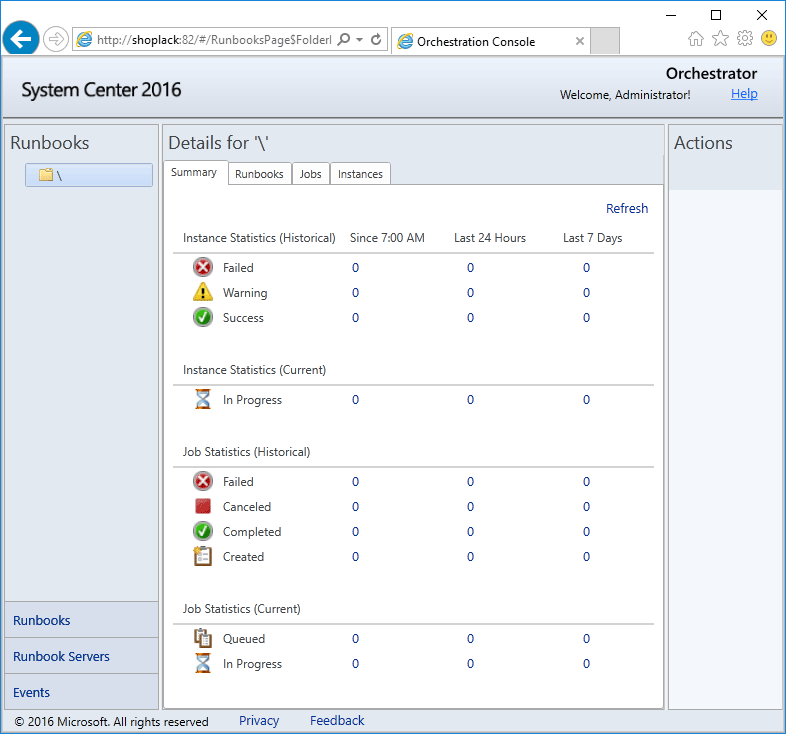
Task: Click the 'Instance Statistics (Historical)' heading
Action: click(259, 238)
